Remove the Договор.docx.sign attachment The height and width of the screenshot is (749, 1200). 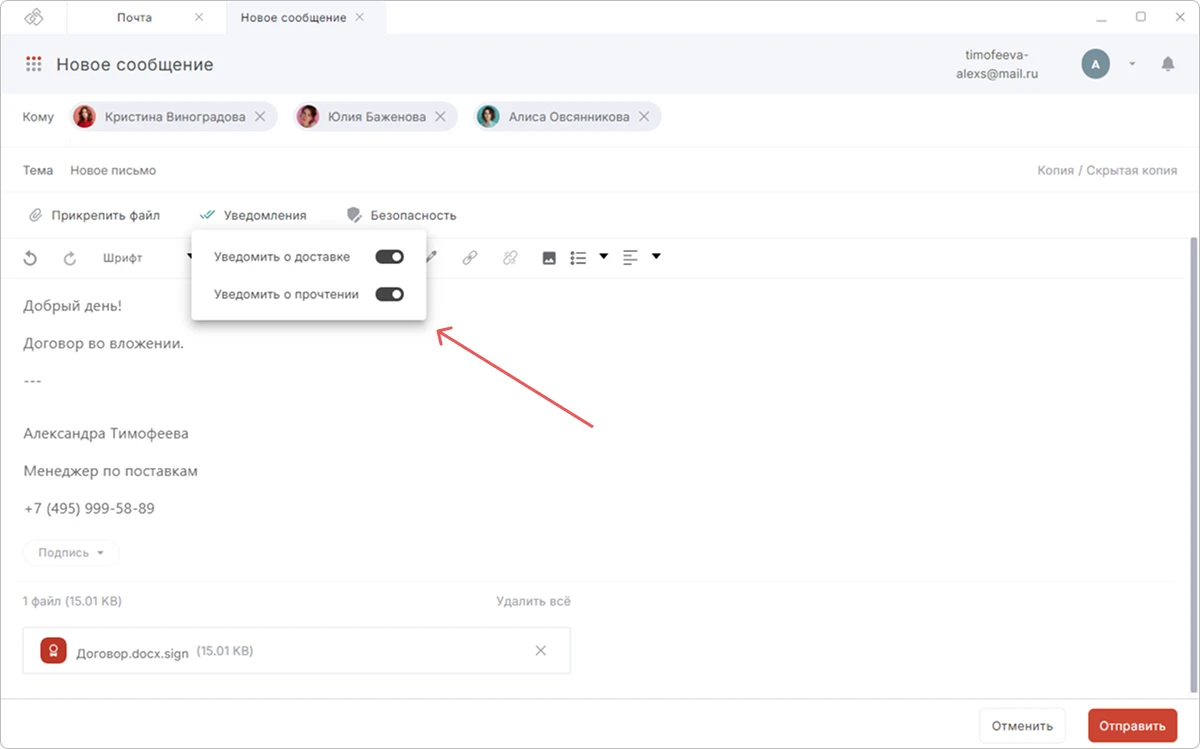pyautogui.click(x=541, y=650)
